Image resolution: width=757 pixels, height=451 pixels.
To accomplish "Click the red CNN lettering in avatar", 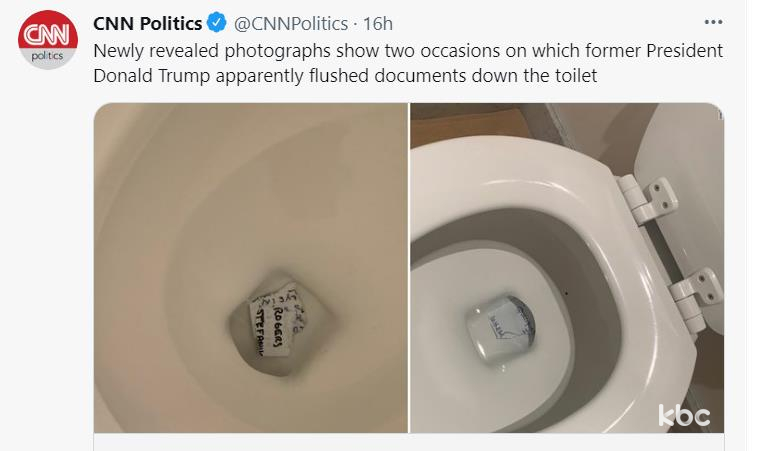I will (47, 34).
